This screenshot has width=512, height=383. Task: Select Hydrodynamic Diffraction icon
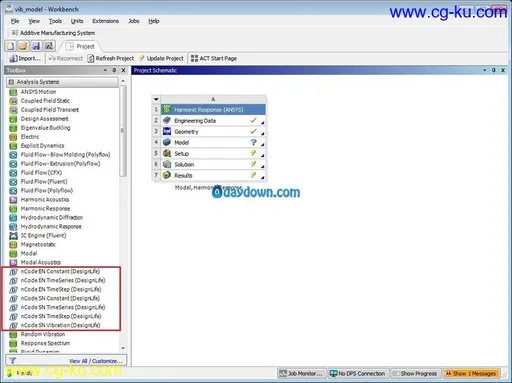click(x=13, y=218)
